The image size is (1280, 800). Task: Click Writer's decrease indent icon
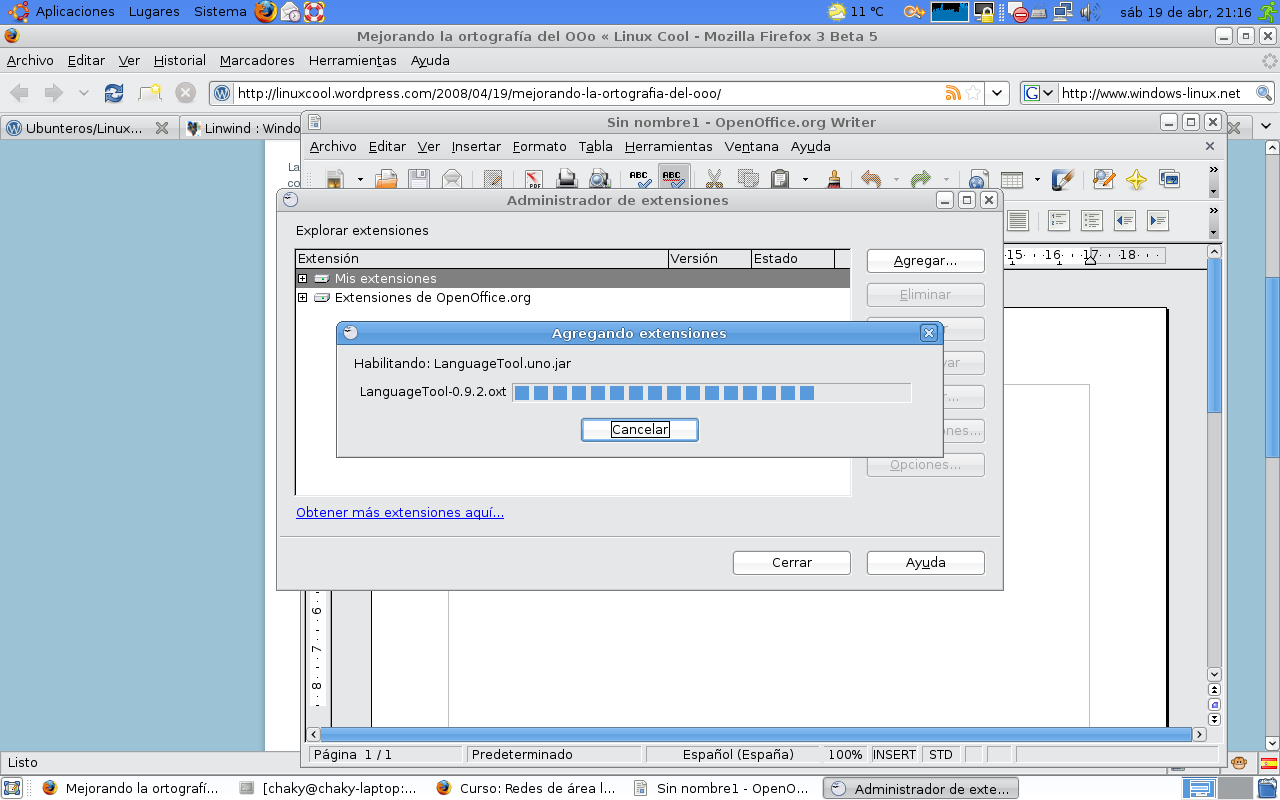tap(1125, 220)
